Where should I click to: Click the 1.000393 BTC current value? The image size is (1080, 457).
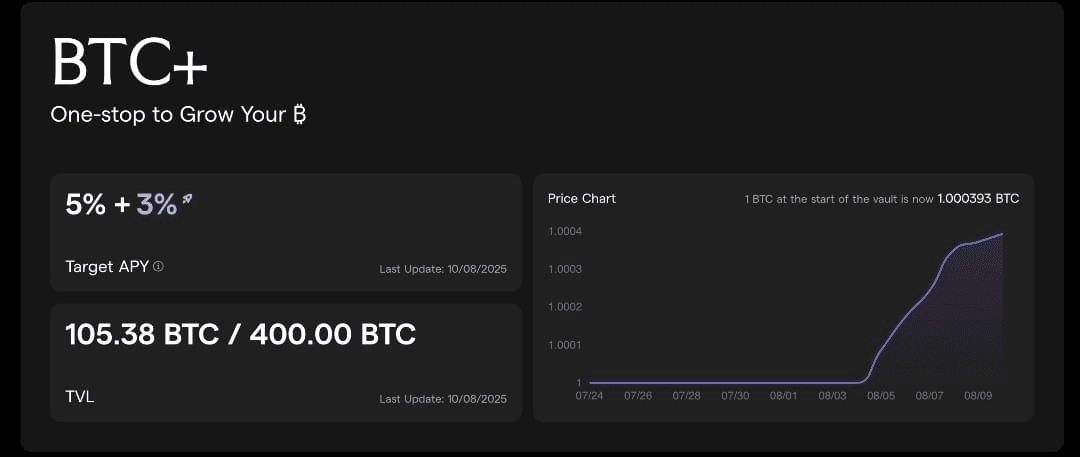(978, 199)
